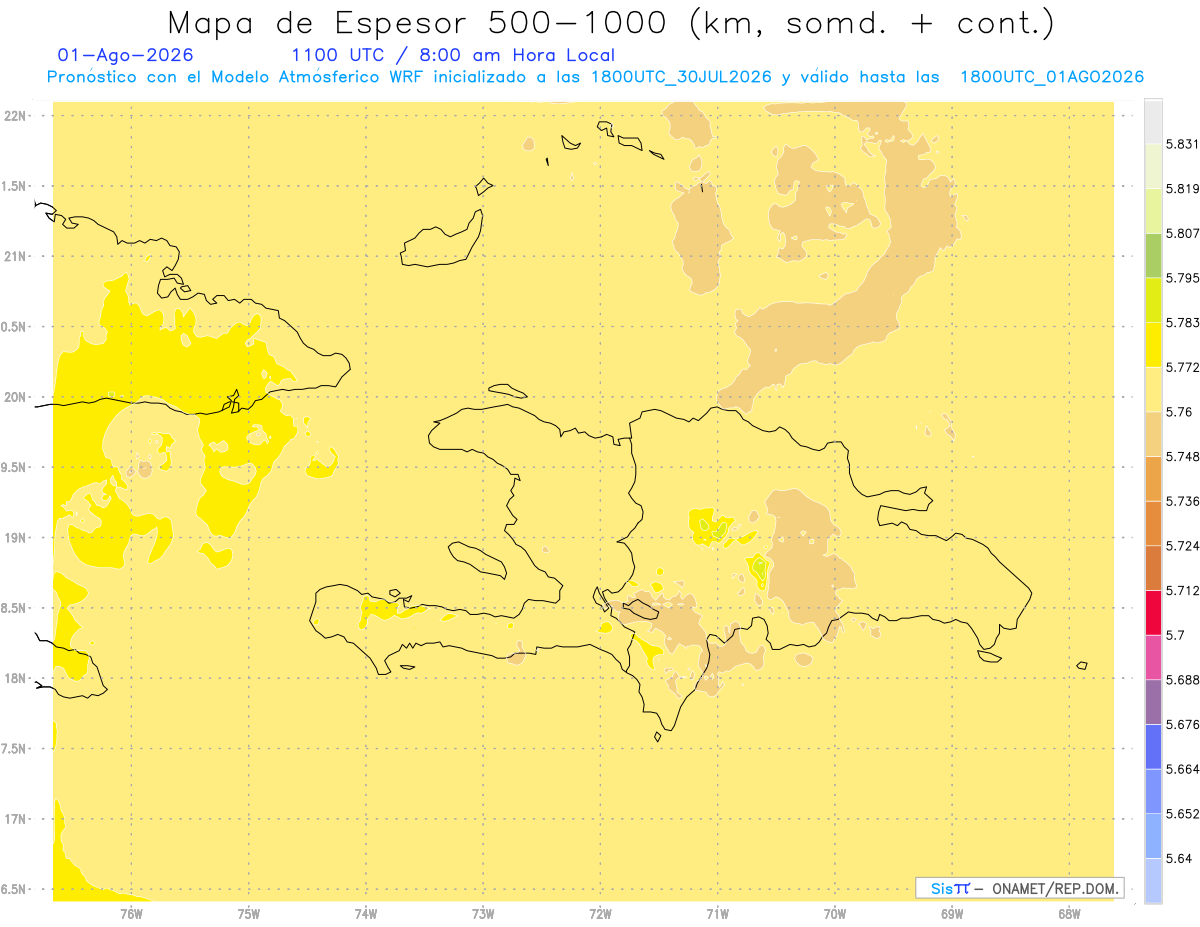Screen dimensions: 1200x927
Task: Click legend value '5.795'
Action: 1183,278
